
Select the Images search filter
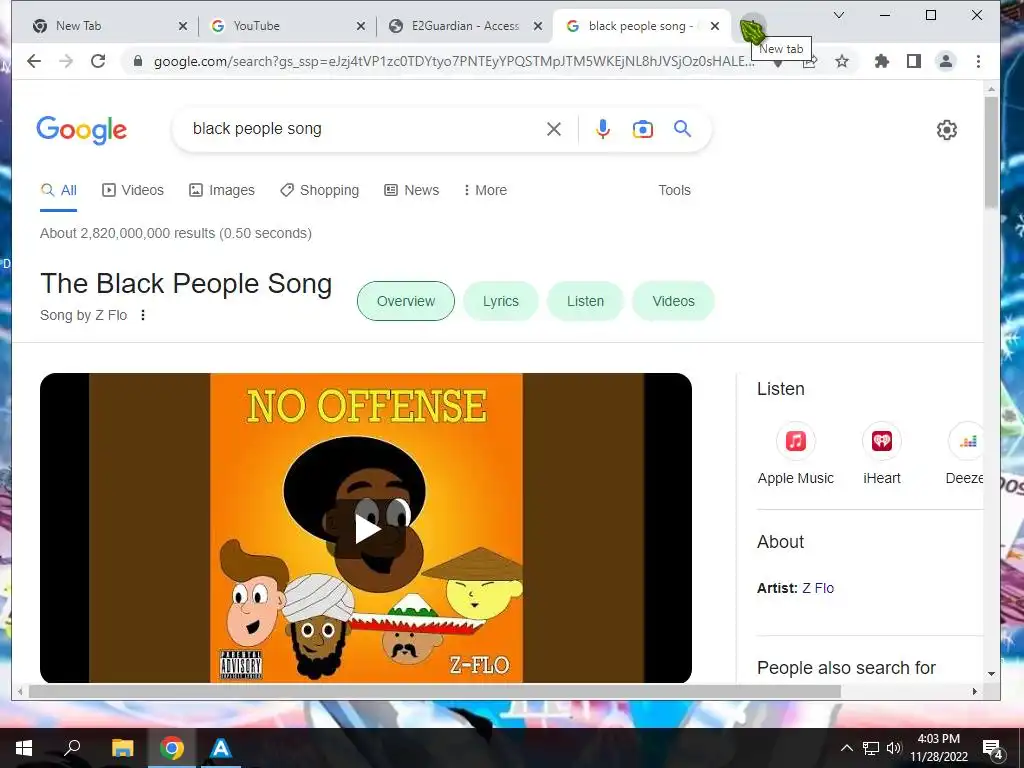pos(222,190)
